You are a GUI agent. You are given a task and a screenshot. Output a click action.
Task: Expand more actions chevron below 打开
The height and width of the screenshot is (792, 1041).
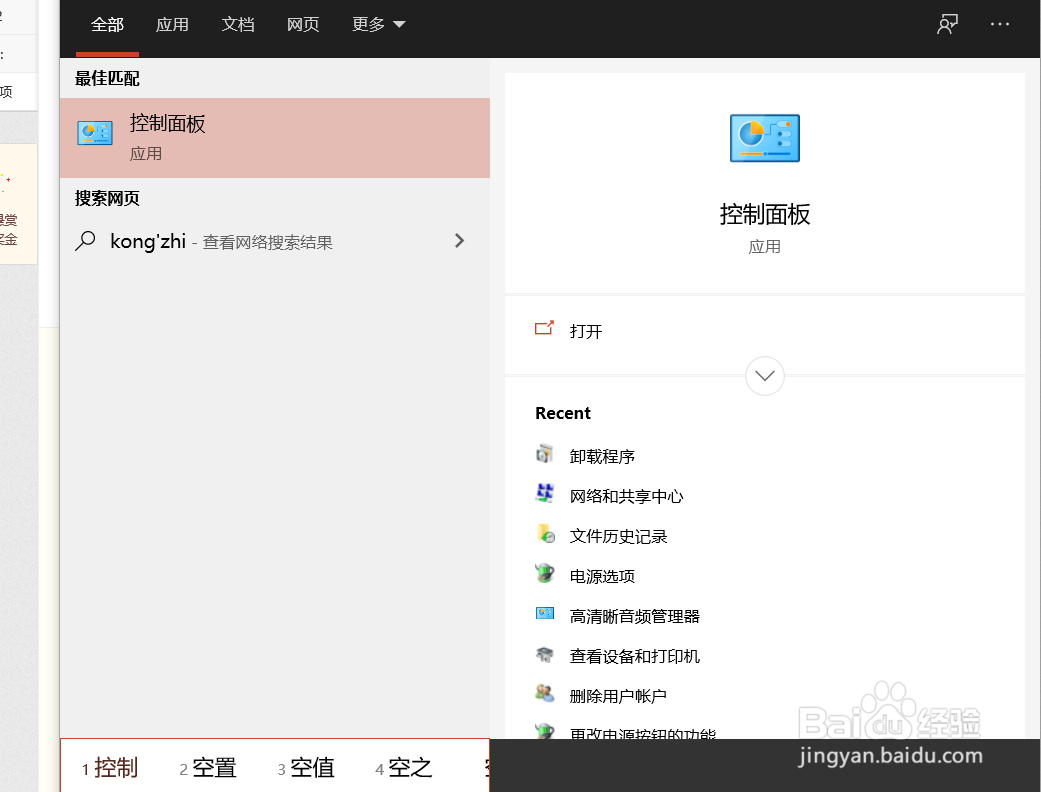tap(764, 376)
